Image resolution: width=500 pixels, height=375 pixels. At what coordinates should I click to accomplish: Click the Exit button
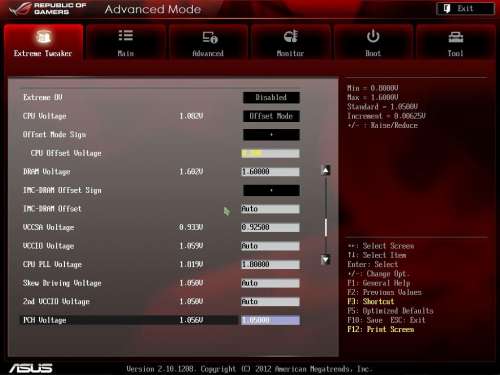pos(465,9)
